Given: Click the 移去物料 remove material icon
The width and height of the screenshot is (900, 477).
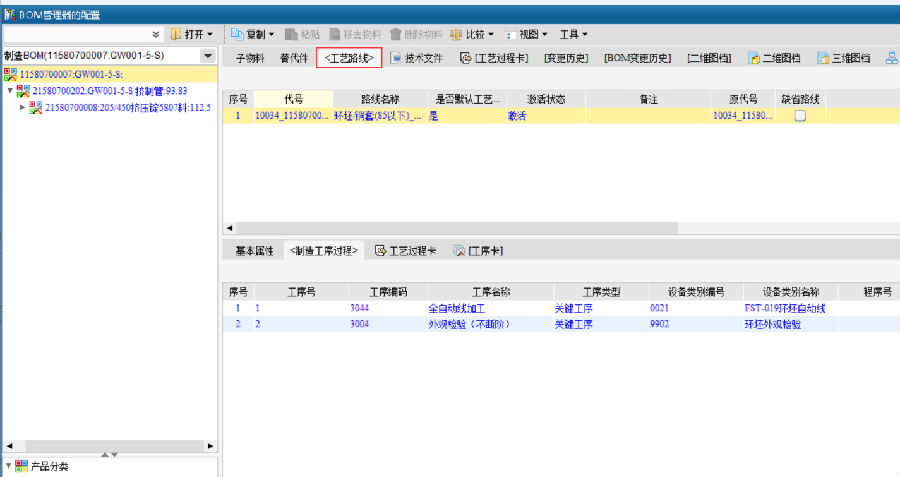Looking at the screenshot, I should point(335,34).
